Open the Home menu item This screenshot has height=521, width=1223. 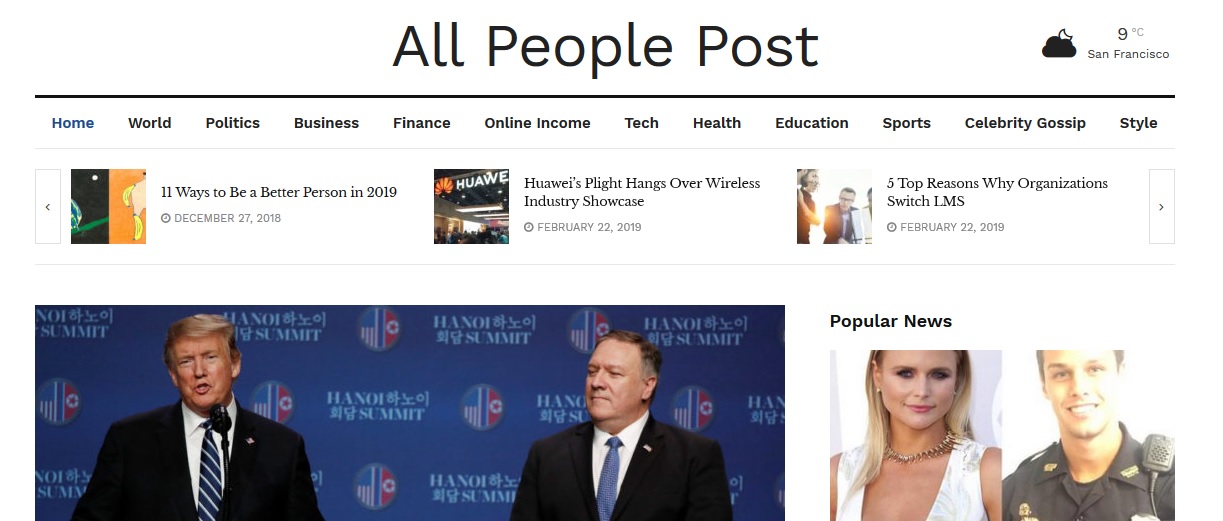73,123
